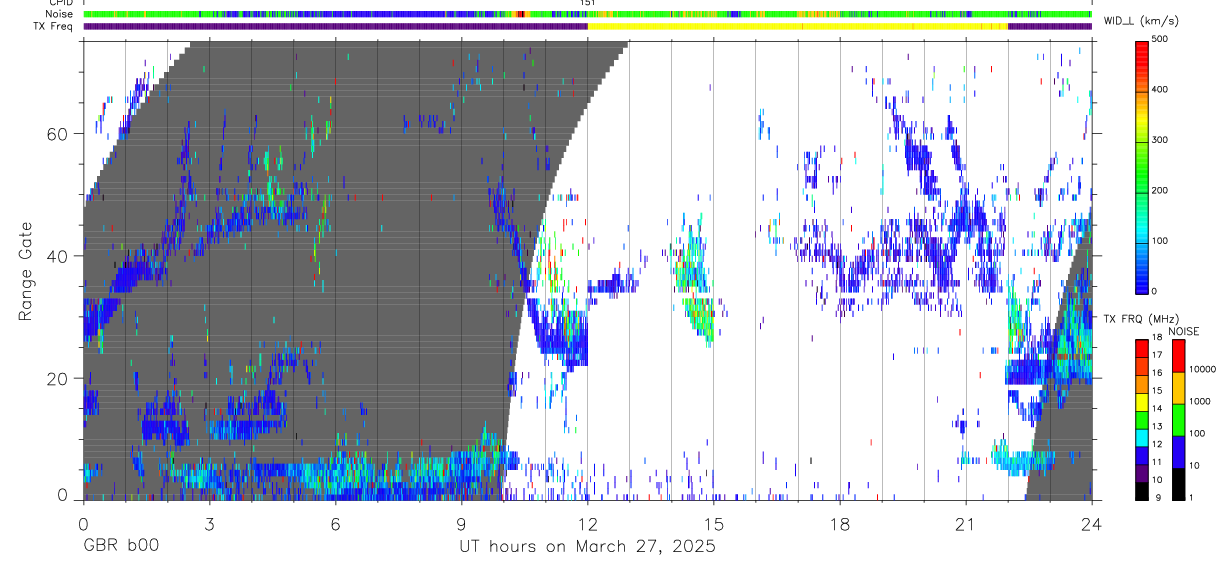Click the x-axis tick label "12" below the plot
The image size is (1228, 567).
pos(587,523)
